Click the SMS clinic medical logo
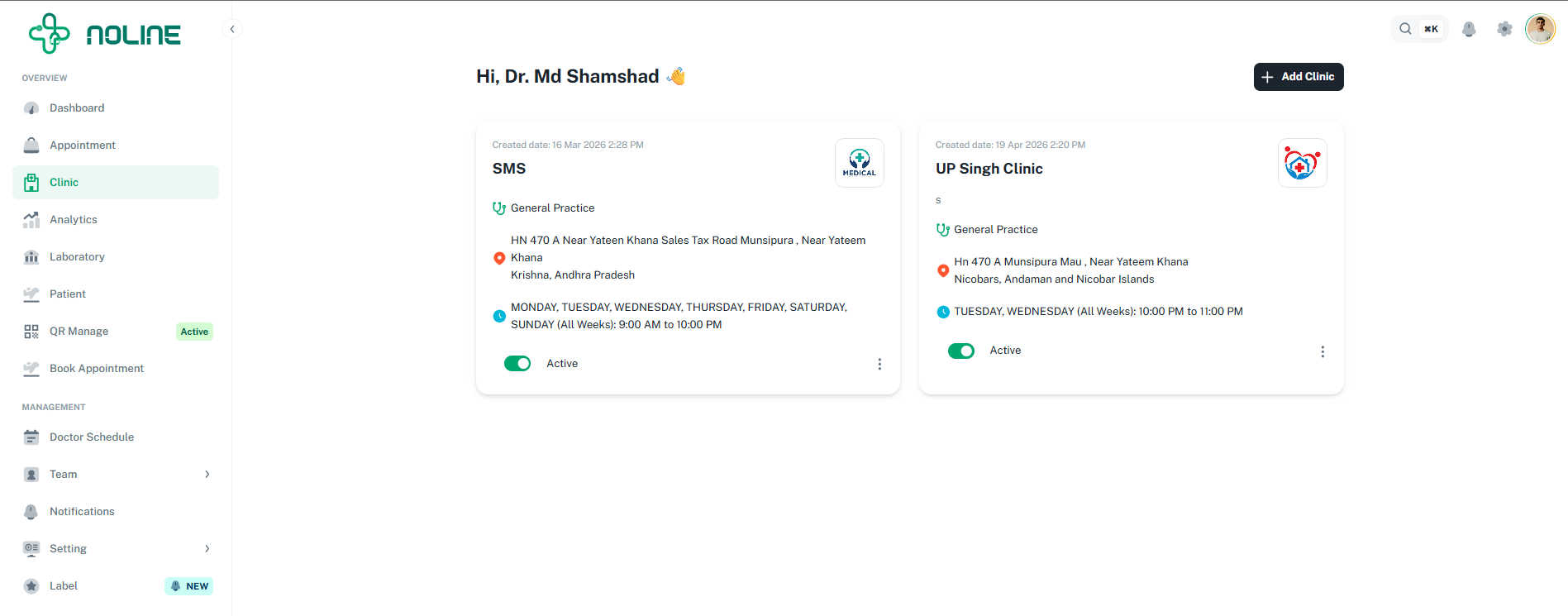Viewport: 1568px width, 616px height. click(860, 163)
